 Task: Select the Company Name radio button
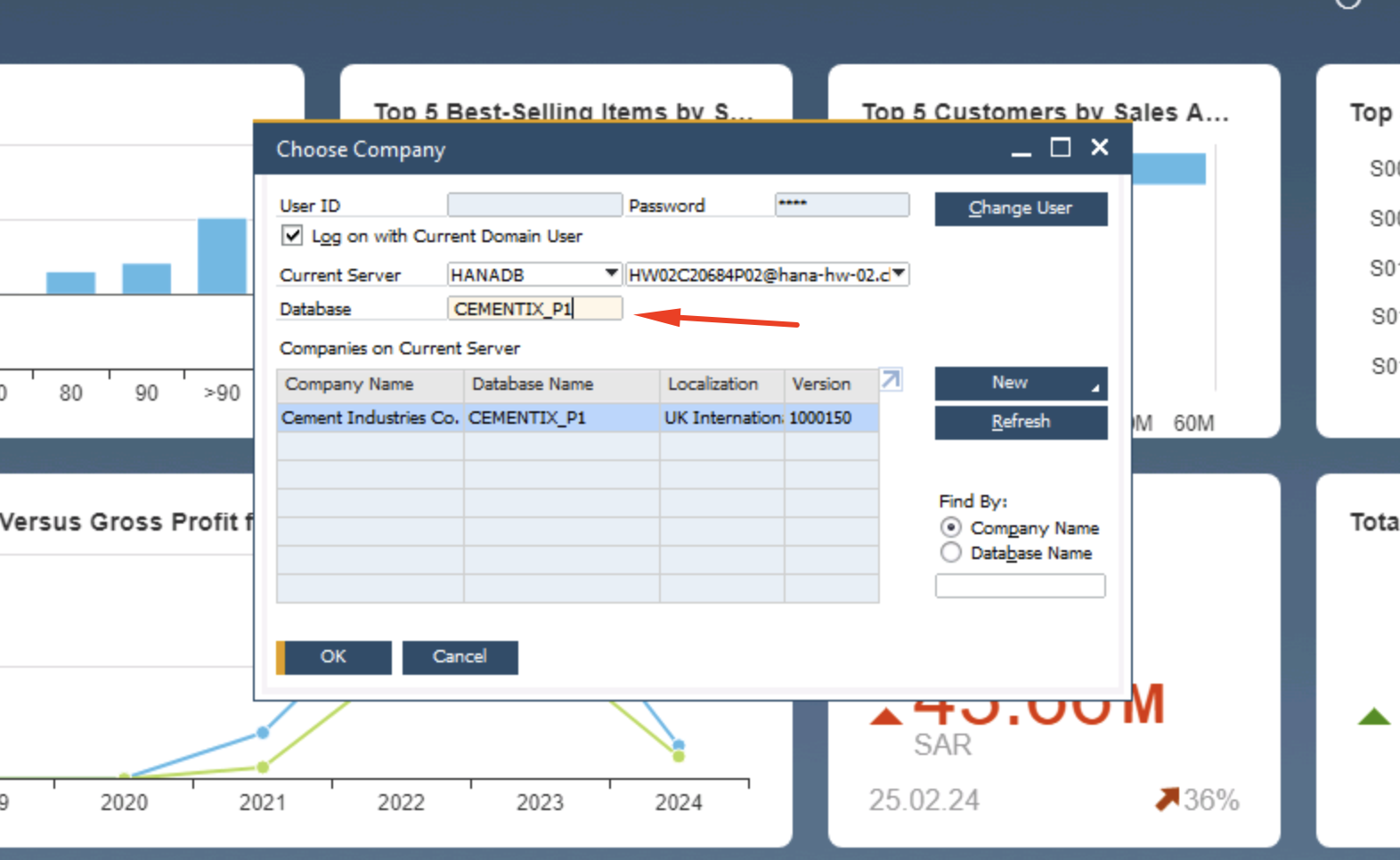(951, 528)
